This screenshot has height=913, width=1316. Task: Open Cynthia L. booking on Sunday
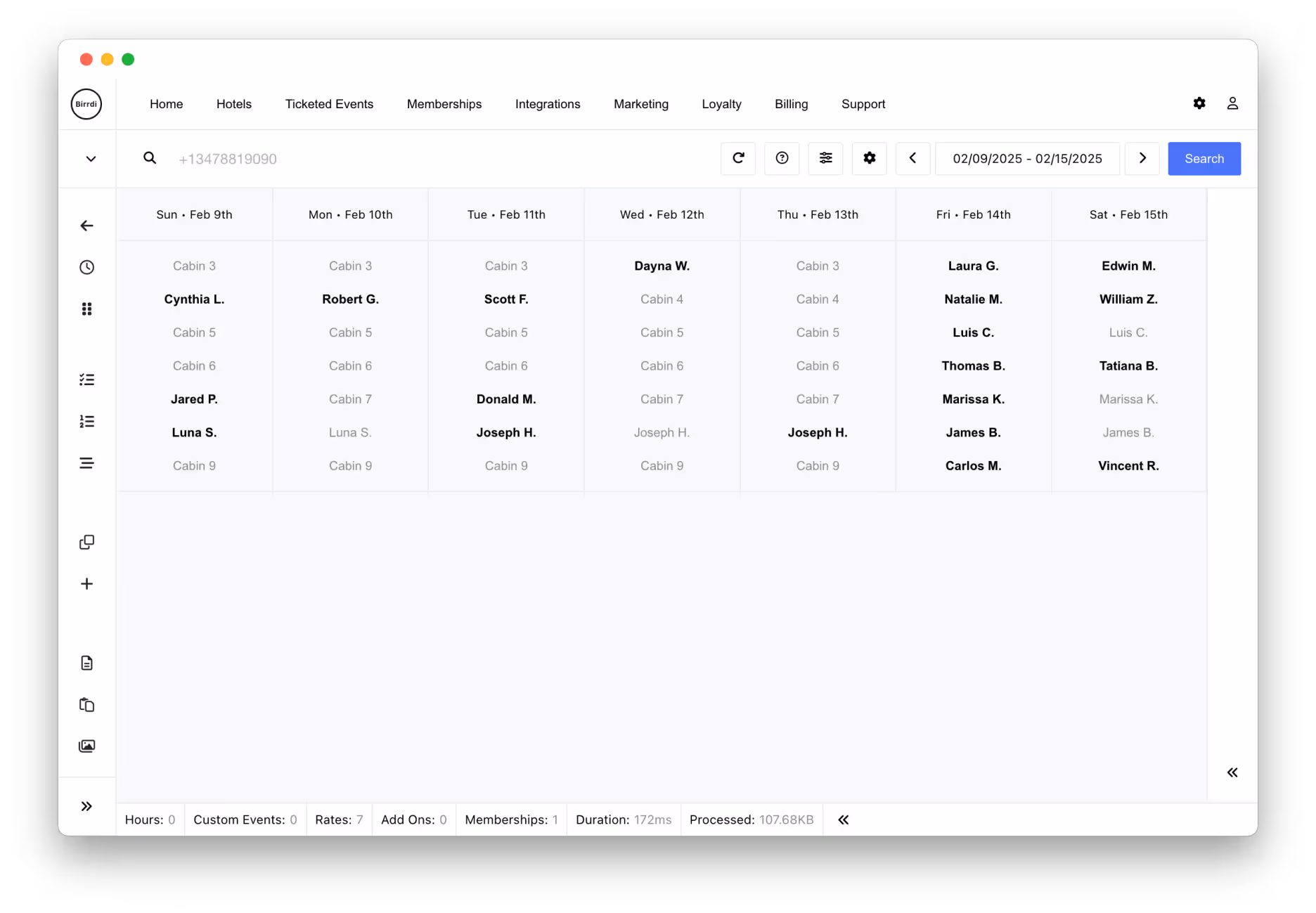(x=194, y=299)
